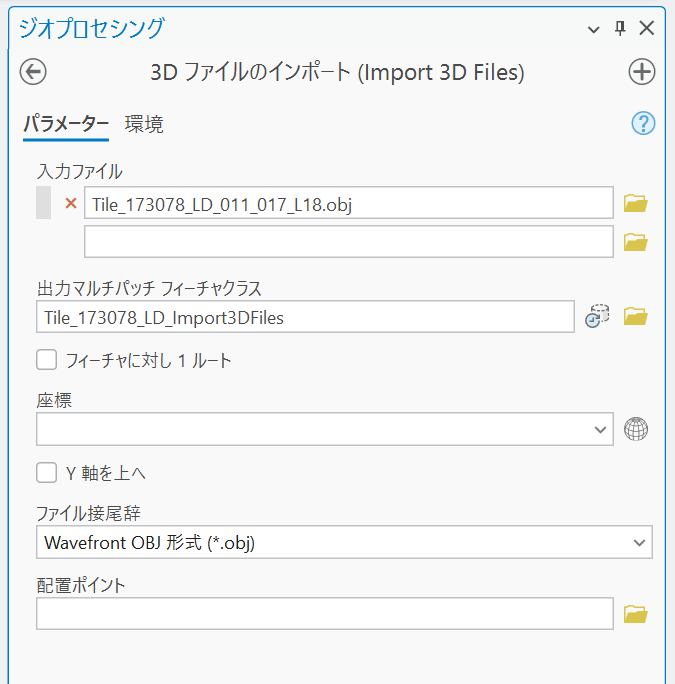This screenshot has width=675, height=684.
Task: Click the empty second input file field
Action: coord(348,242)
